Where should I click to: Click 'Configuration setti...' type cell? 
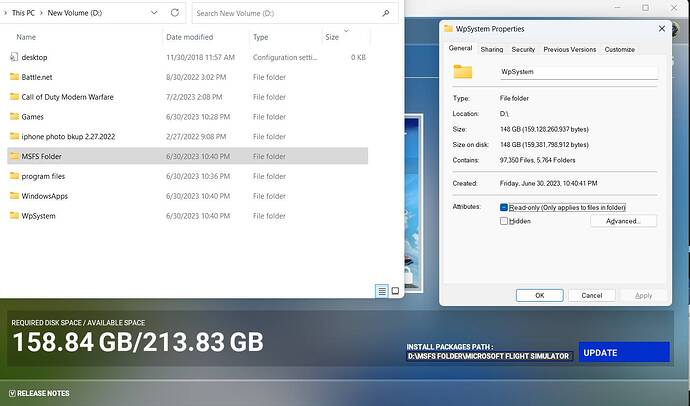click(x=285, y=57)
